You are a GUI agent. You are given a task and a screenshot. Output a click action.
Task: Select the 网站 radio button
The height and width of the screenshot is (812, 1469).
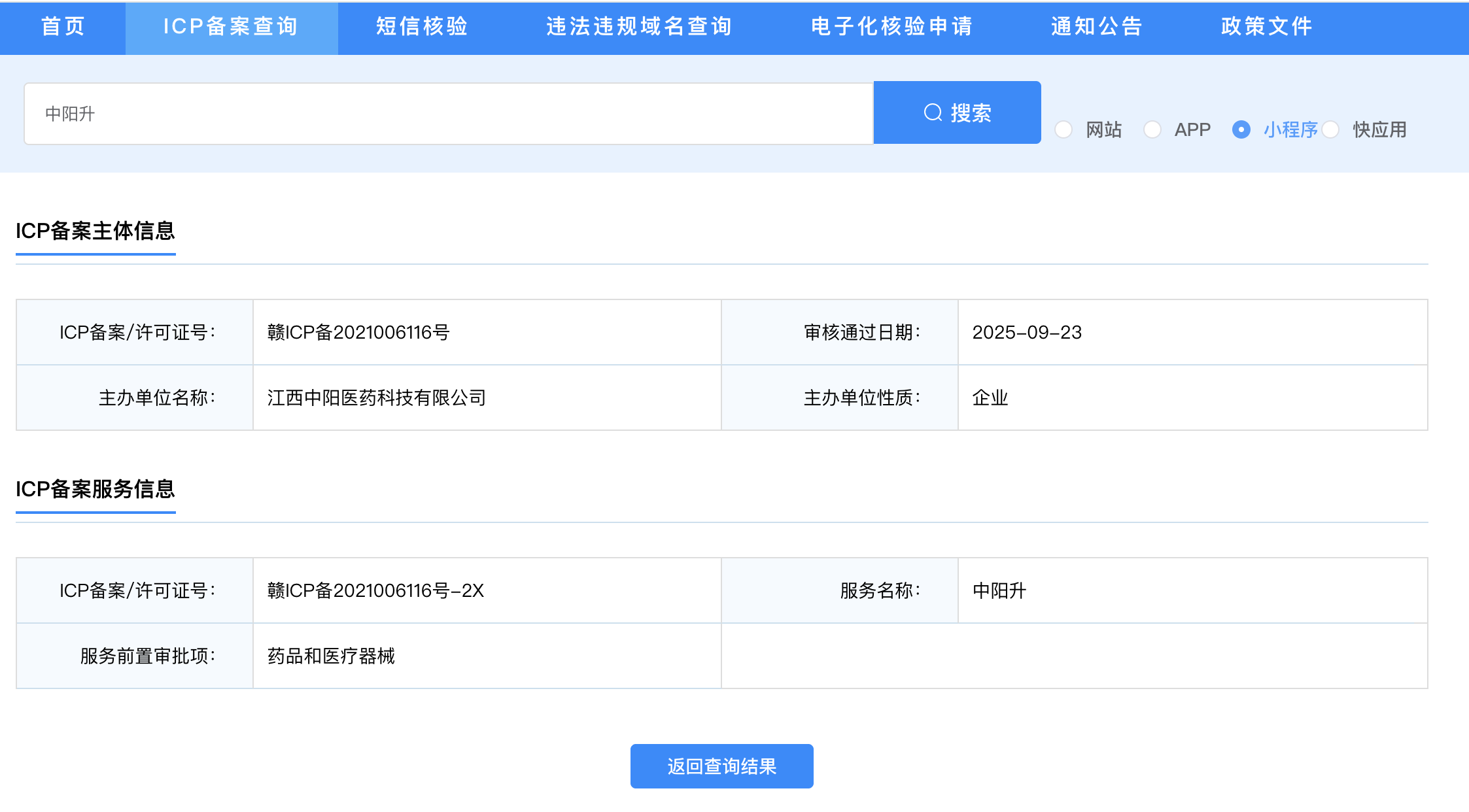point(1064,129)
